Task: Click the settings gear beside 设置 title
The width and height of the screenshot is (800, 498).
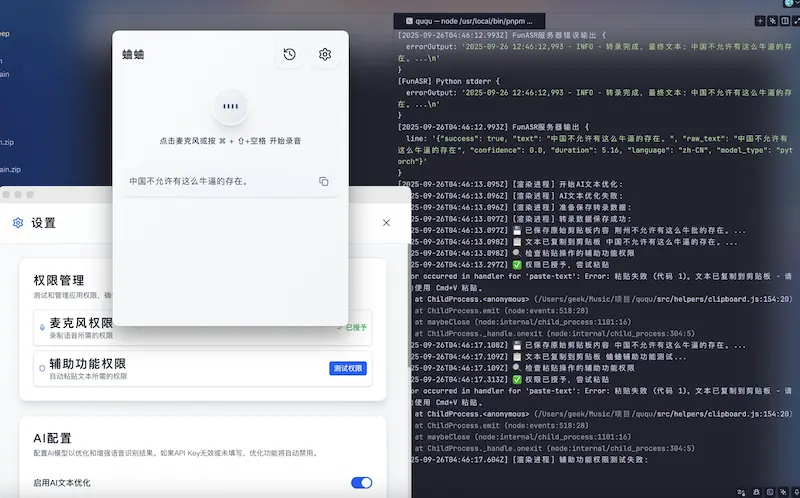Action: pos(18,223)
